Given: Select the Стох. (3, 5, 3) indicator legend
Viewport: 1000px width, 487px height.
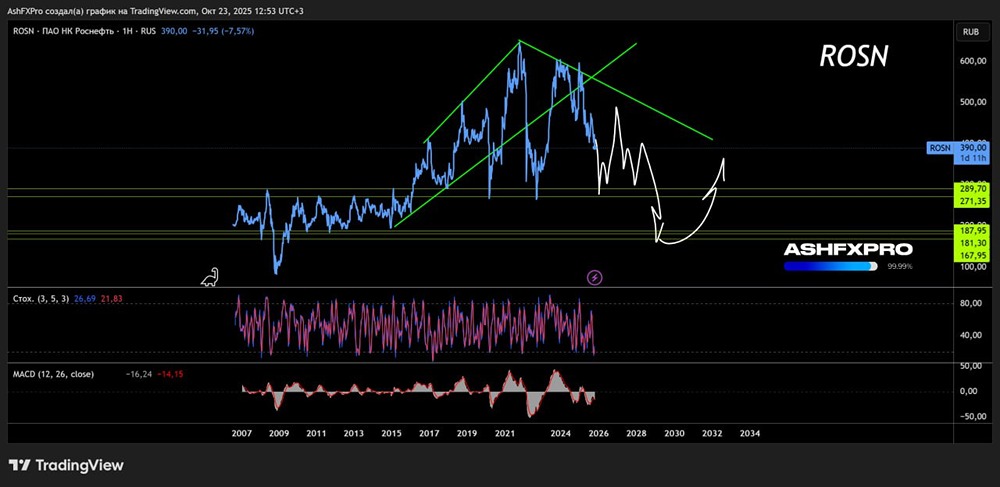Looking at the screenshot, I should 42,298.
